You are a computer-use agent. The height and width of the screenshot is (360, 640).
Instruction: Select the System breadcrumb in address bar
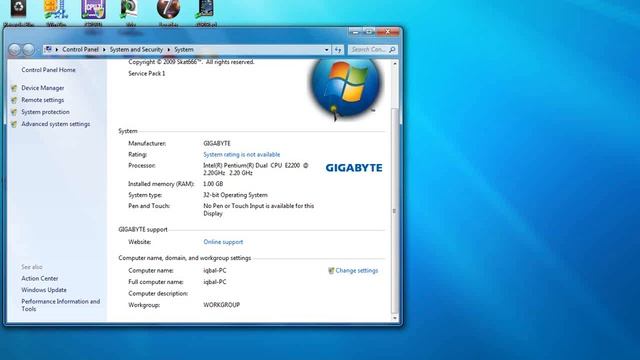[x=184, y=49]
